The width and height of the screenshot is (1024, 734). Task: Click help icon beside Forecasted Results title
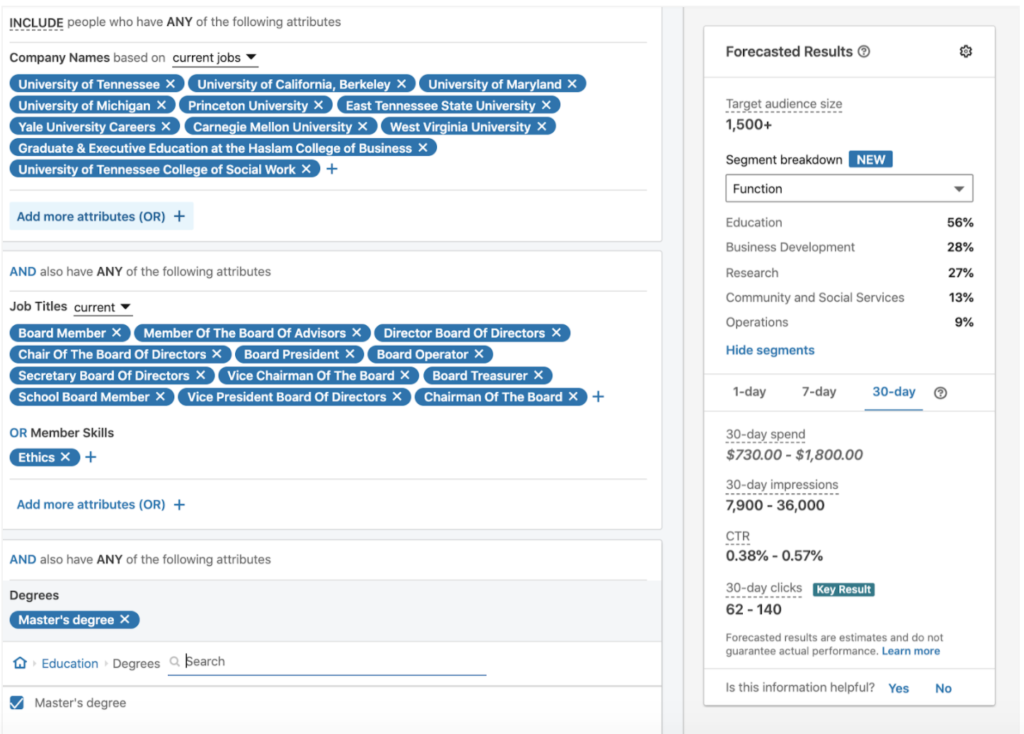864,52
